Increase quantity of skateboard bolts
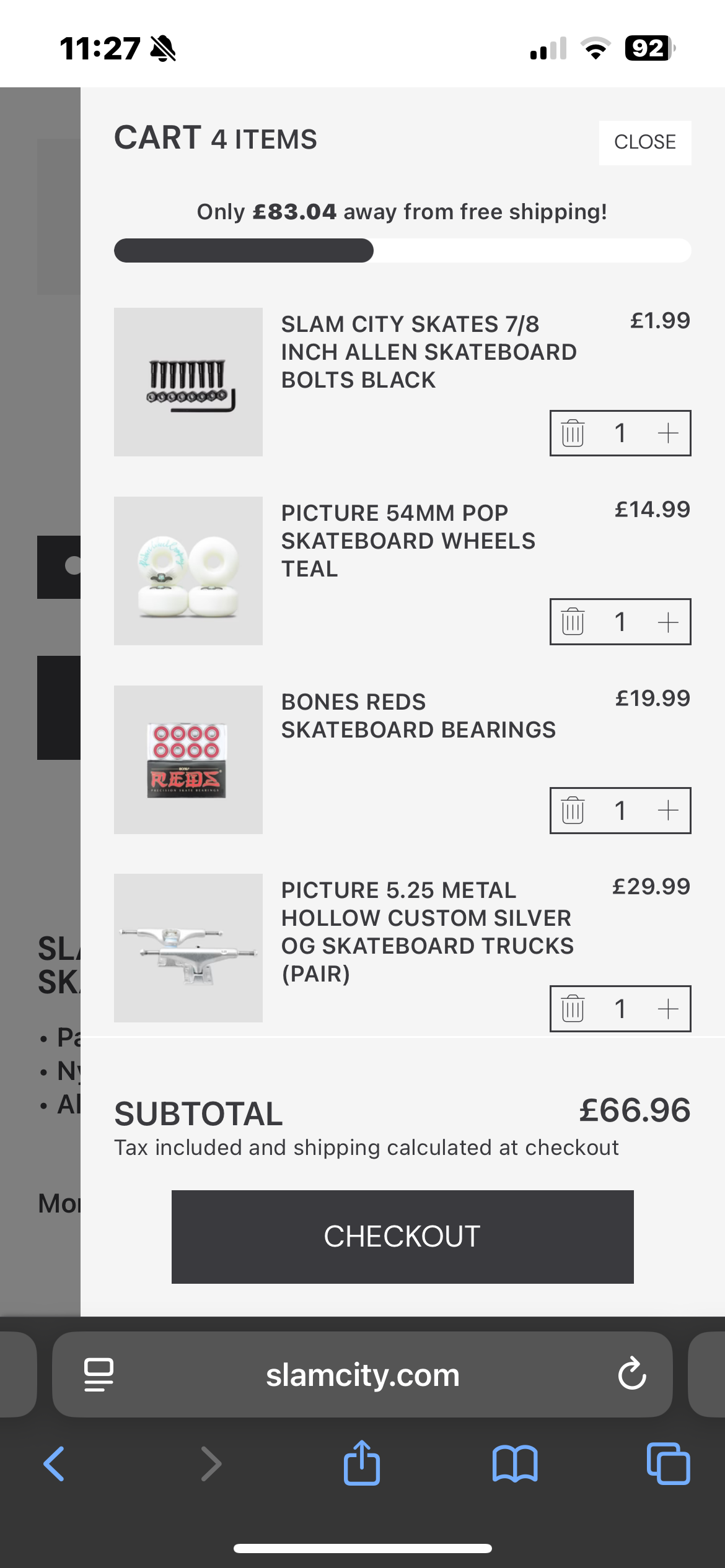The width and height of the screenshot is (725, 1568). click(x=667, y=433)
